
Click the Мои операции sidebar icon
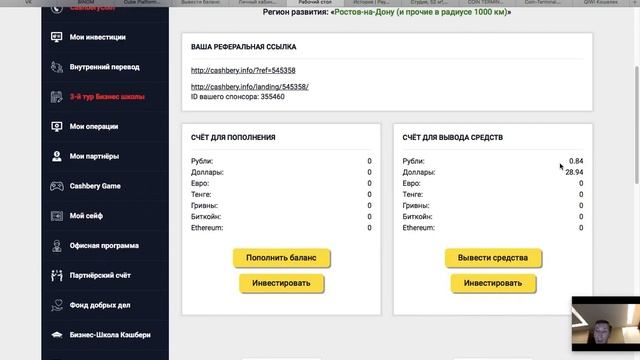[x=57, y=127]
